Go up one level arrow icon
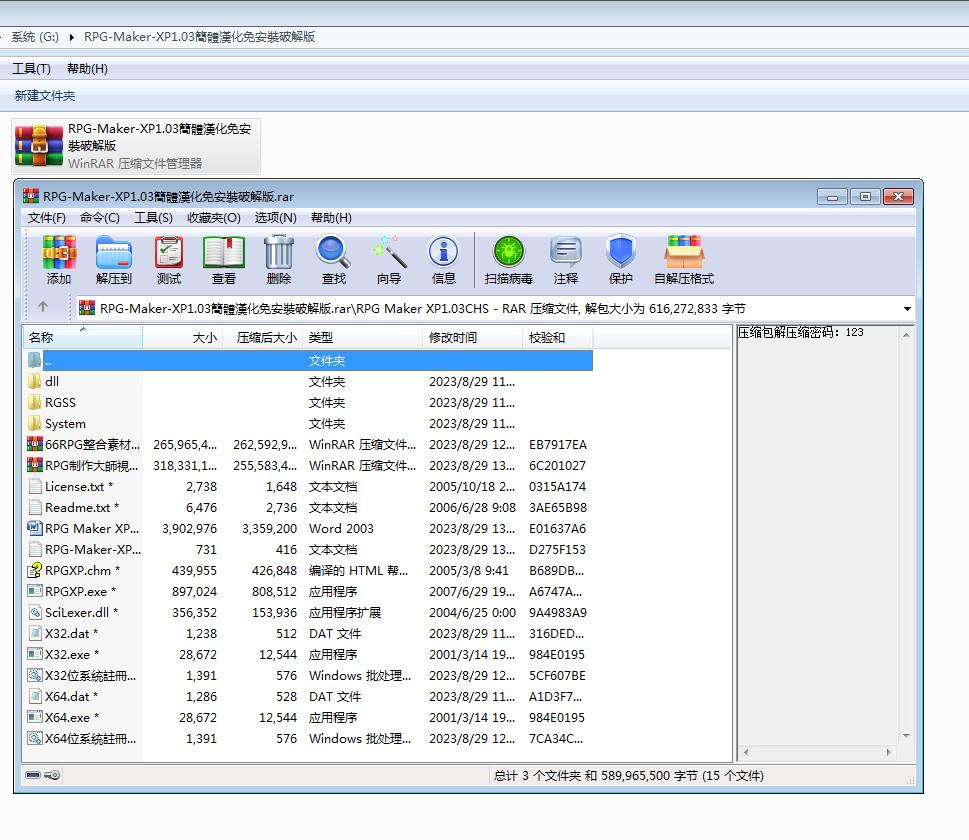The width and height of the screenshot is (969, 840). [43, 307]
